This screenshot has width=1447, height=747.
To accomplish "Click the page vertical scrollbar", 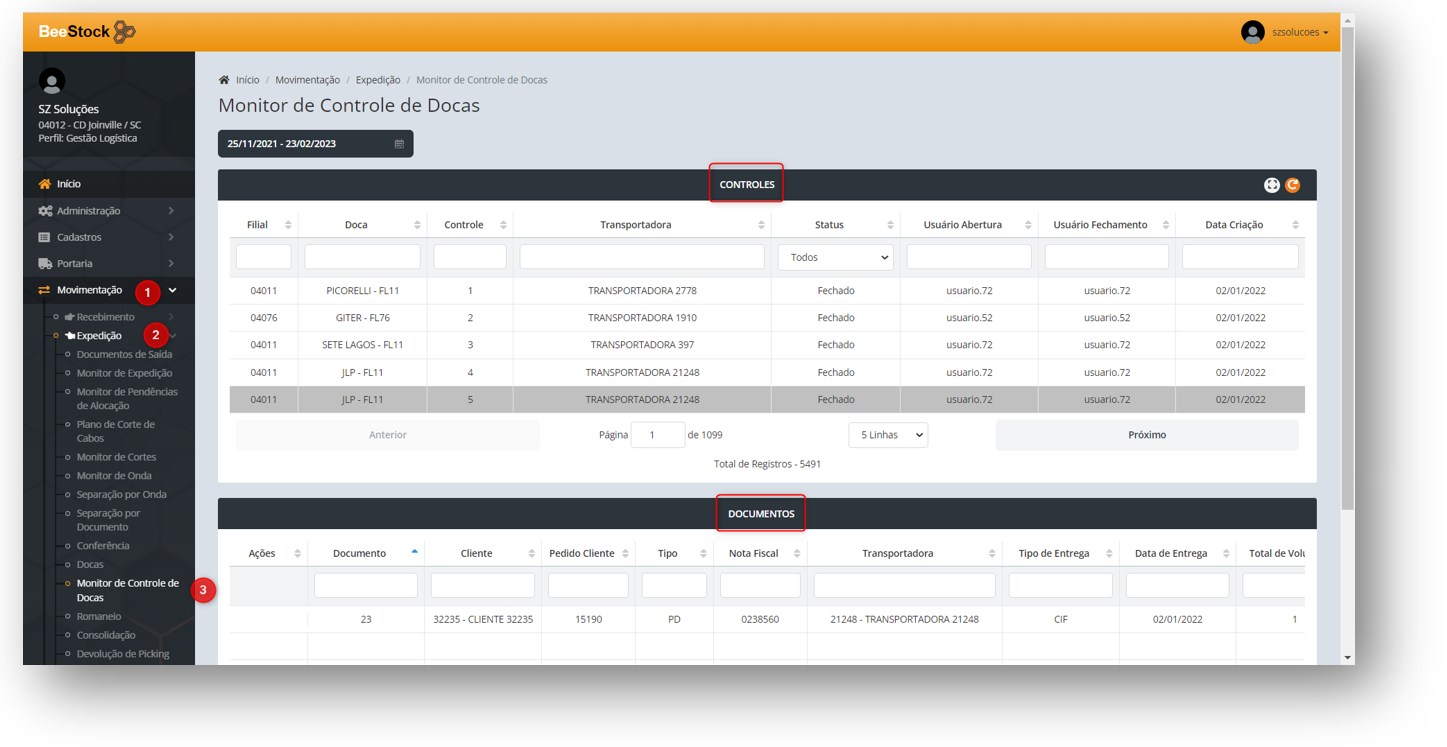I will [1347, 300].
